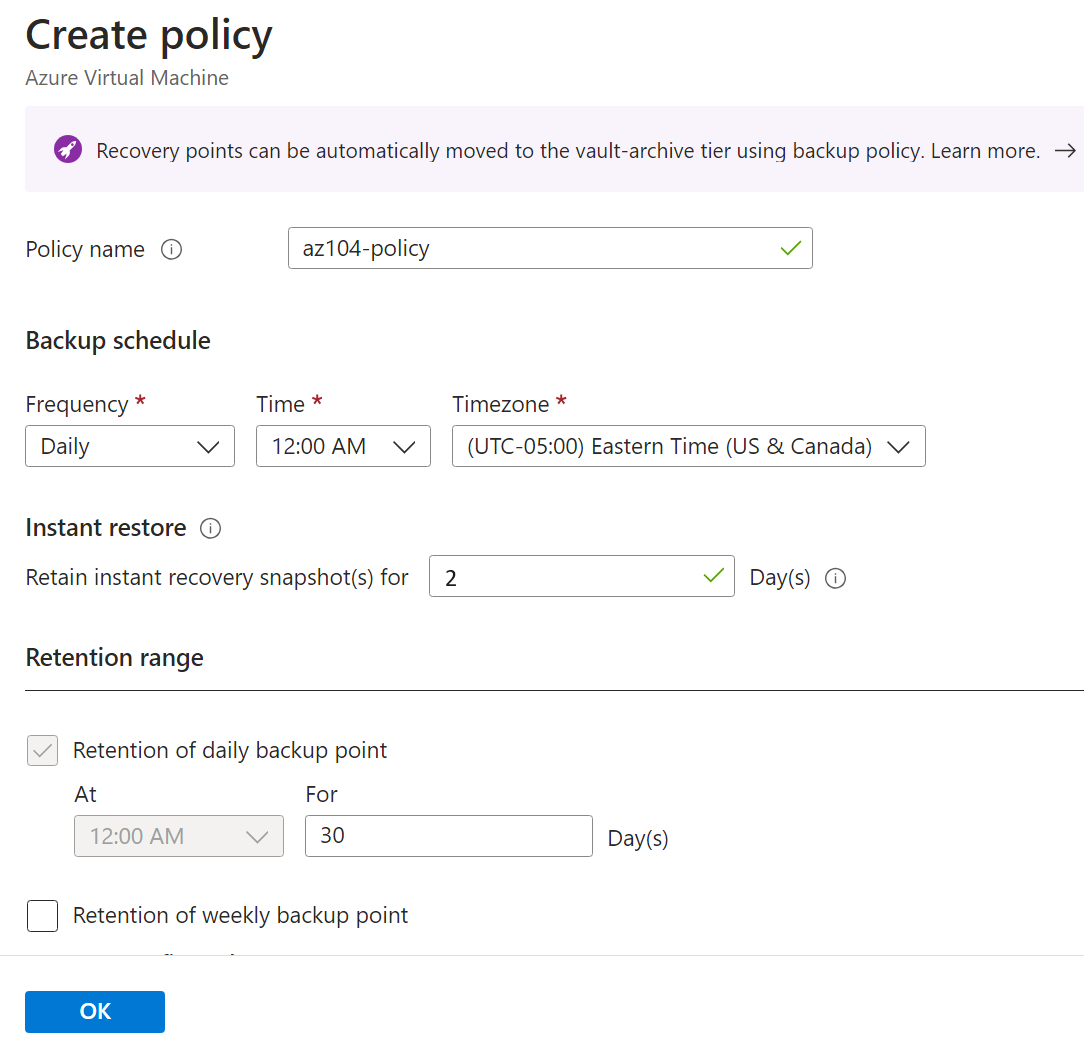Click the green checkmark in Policy name field
Screen dimensions: 1084x1040
(x=789, y=247)
